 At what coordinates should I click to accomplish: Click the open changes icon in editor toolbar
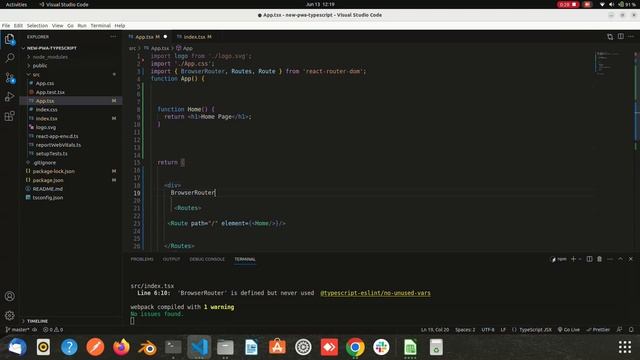610,36
